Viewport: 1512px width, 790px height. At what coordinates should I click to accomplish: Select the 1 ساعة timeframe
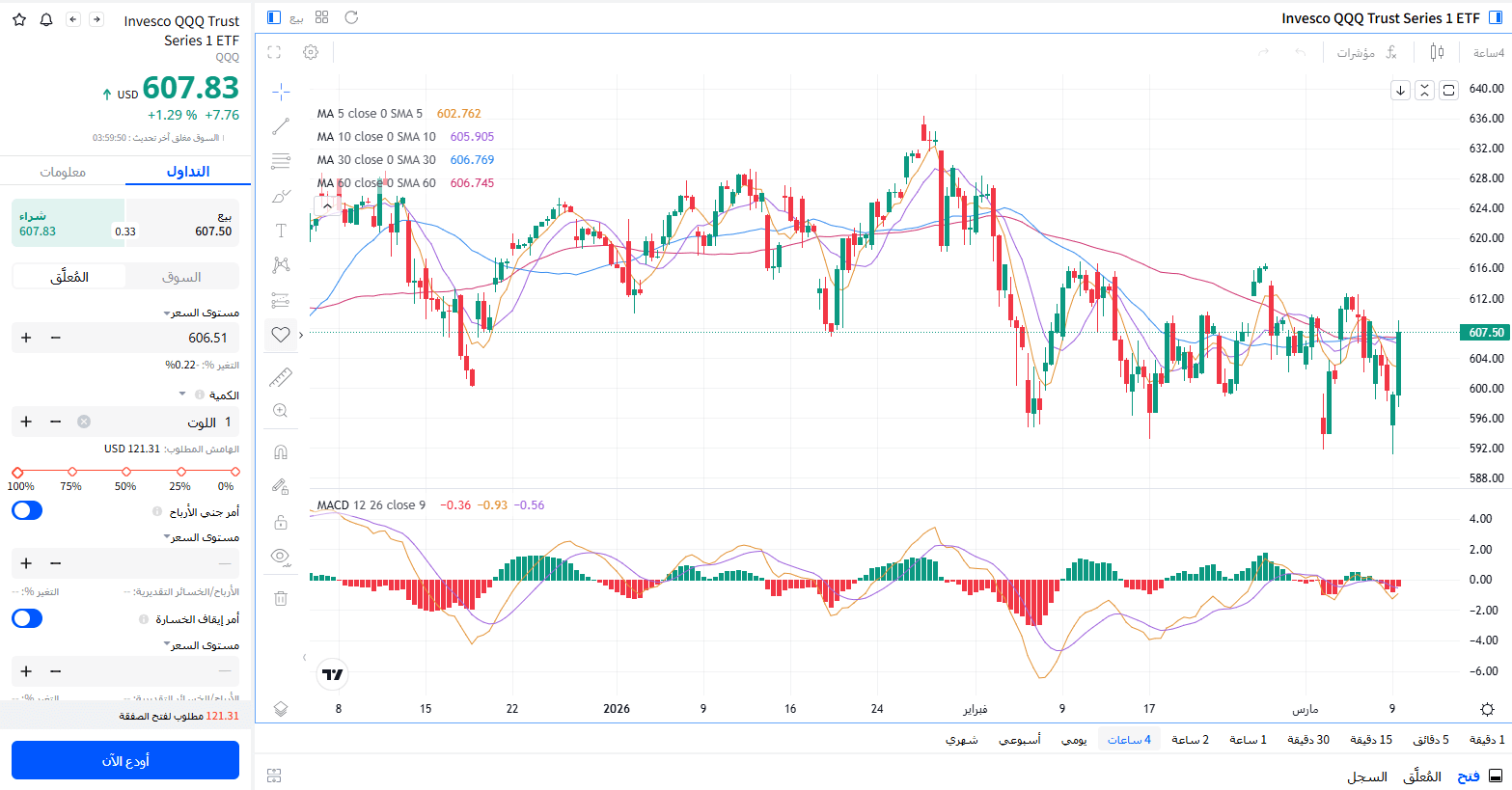(1247, 740)
